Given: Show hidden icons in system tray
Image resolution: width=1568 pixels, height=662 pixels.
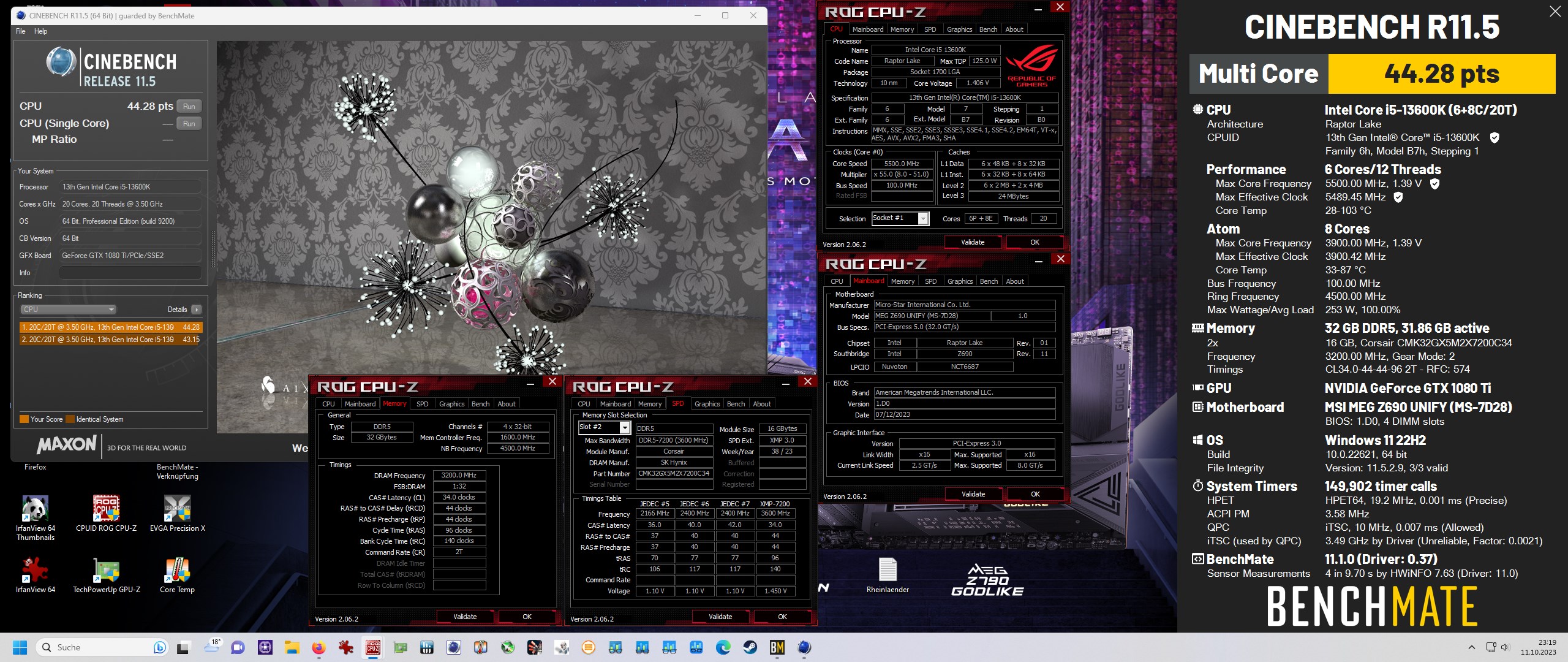Looking at the screenshot, I should (x=1471, y=647).
